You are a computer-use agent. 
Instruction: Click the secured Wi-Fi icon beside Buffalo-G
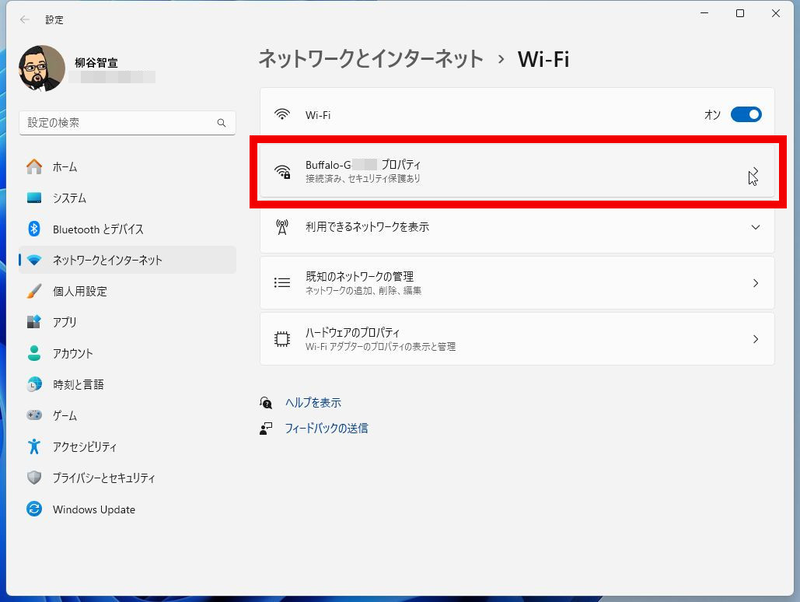pyautogui.click(x=282, y=171)
